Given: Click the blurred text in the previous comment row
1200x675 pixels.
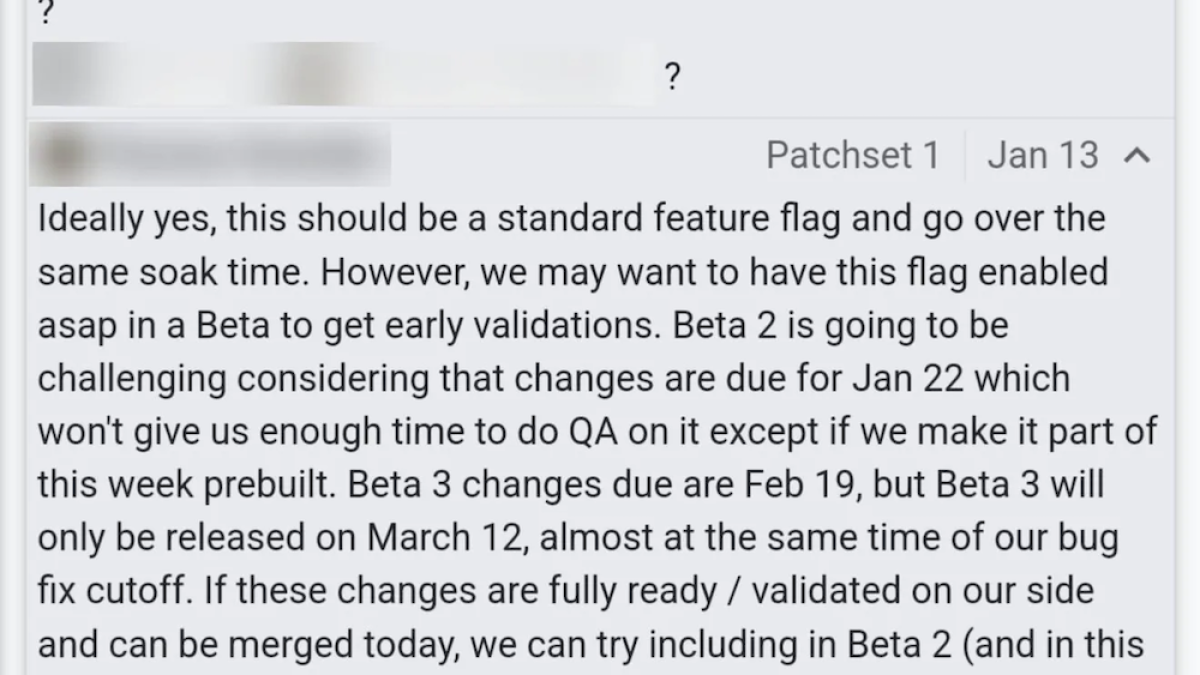Looking at the screenshot, I should coord(342,74).
